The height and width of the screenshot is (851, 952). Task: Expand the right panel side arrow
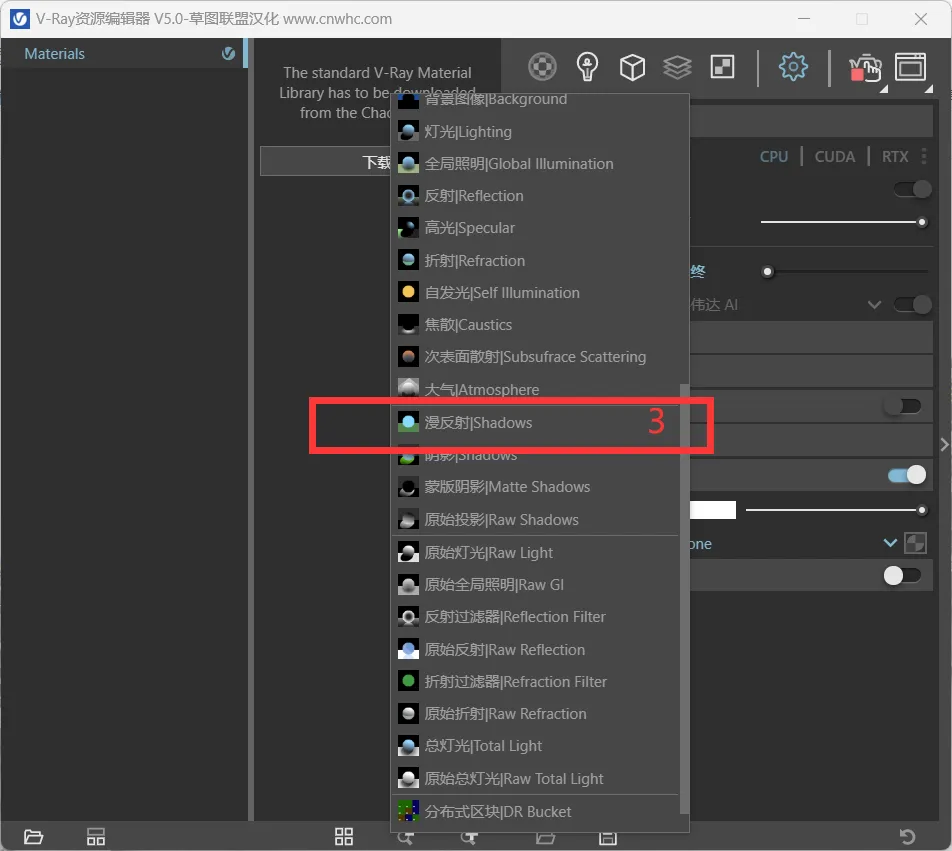point(944,444)
